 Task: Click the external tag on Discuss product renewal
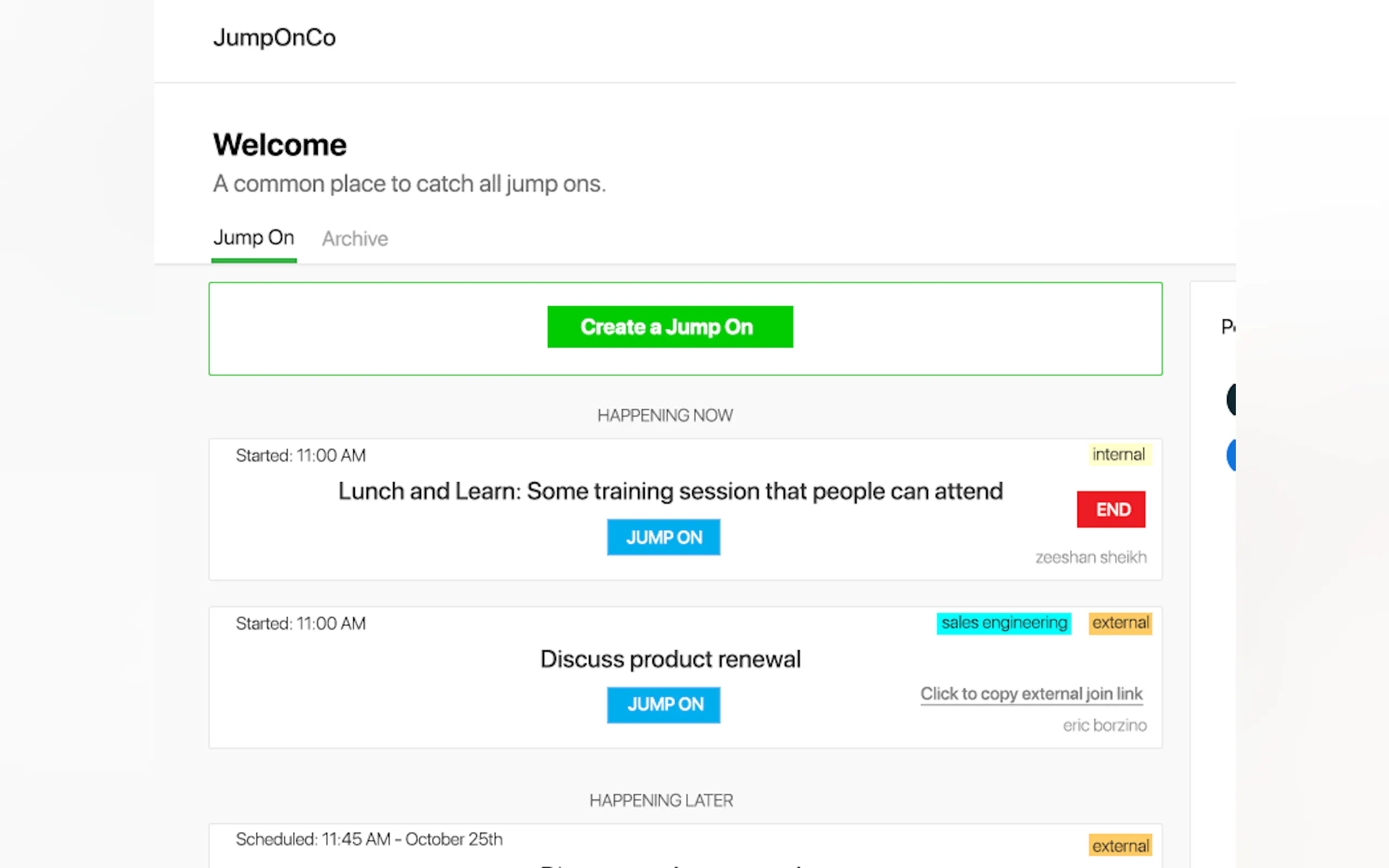pos(1120,623)
